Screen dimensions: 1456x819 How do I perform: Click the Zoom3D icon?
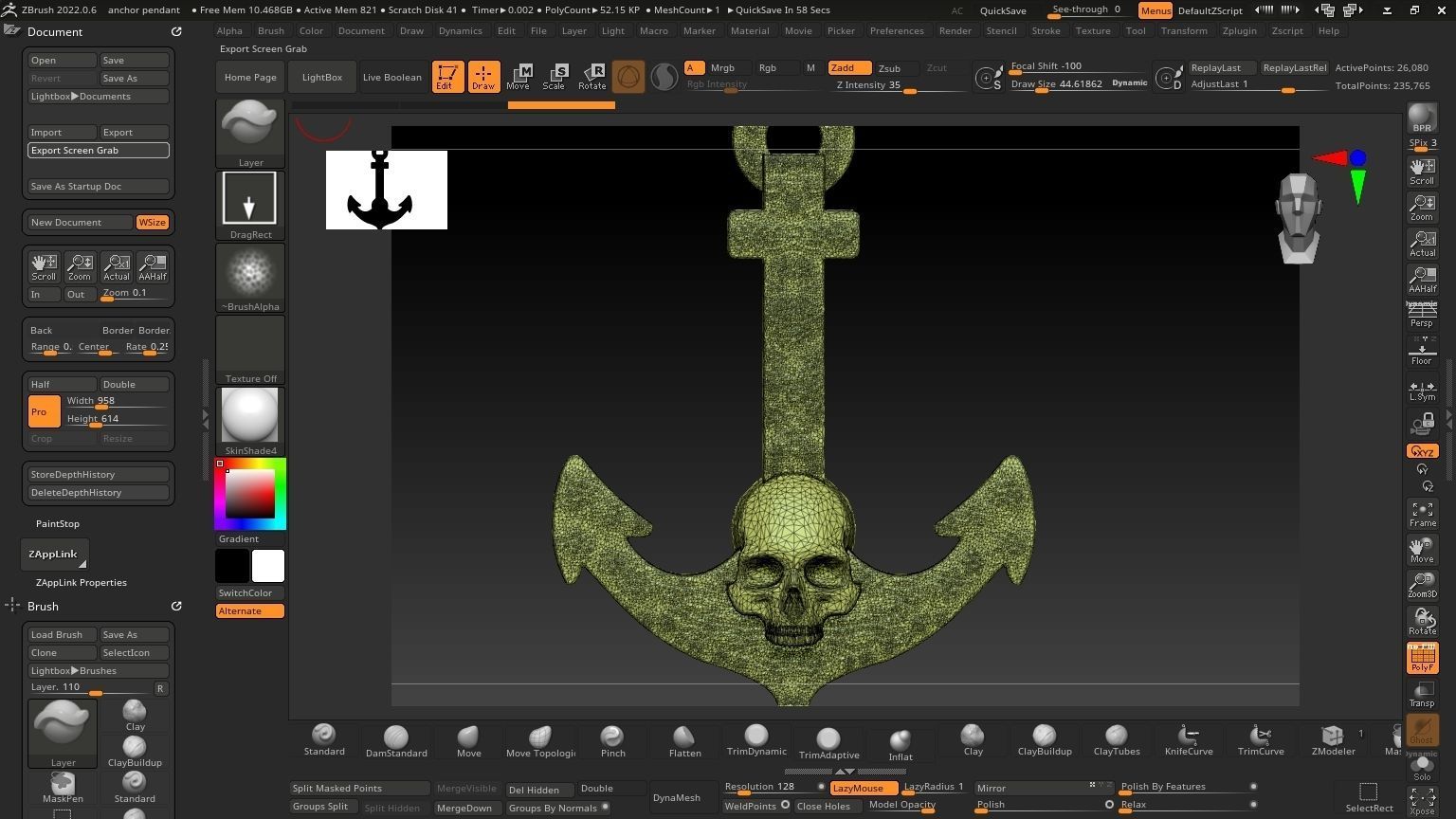(x=1422, y=585)
